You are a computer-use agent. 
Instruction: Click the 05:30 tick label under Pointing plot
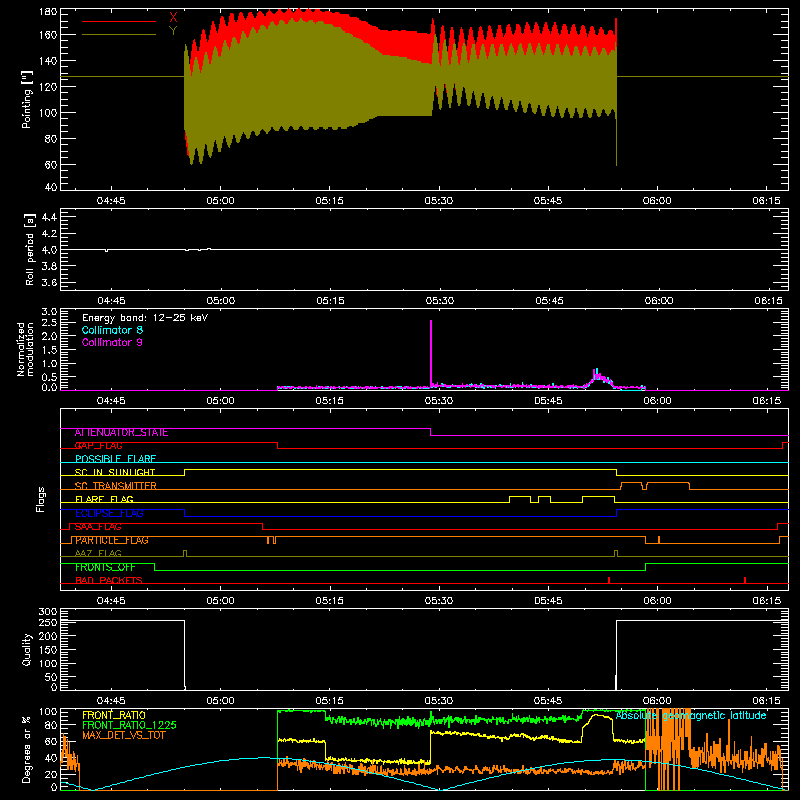439,201
